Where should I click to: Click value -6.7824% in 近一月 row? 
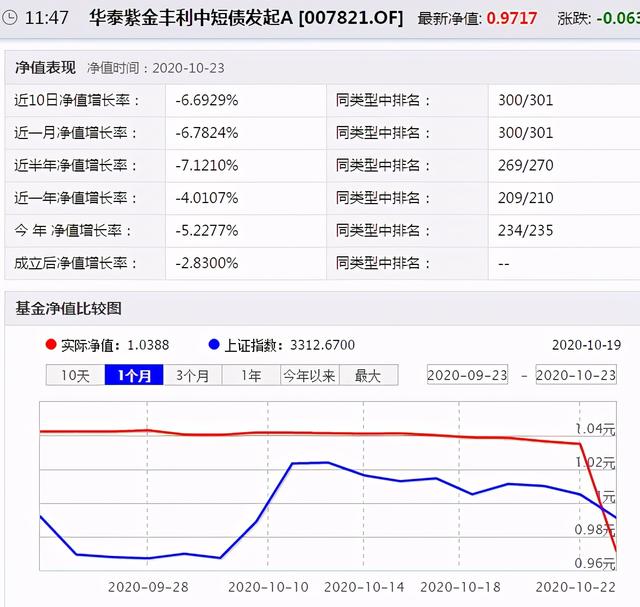coord(207,133)
